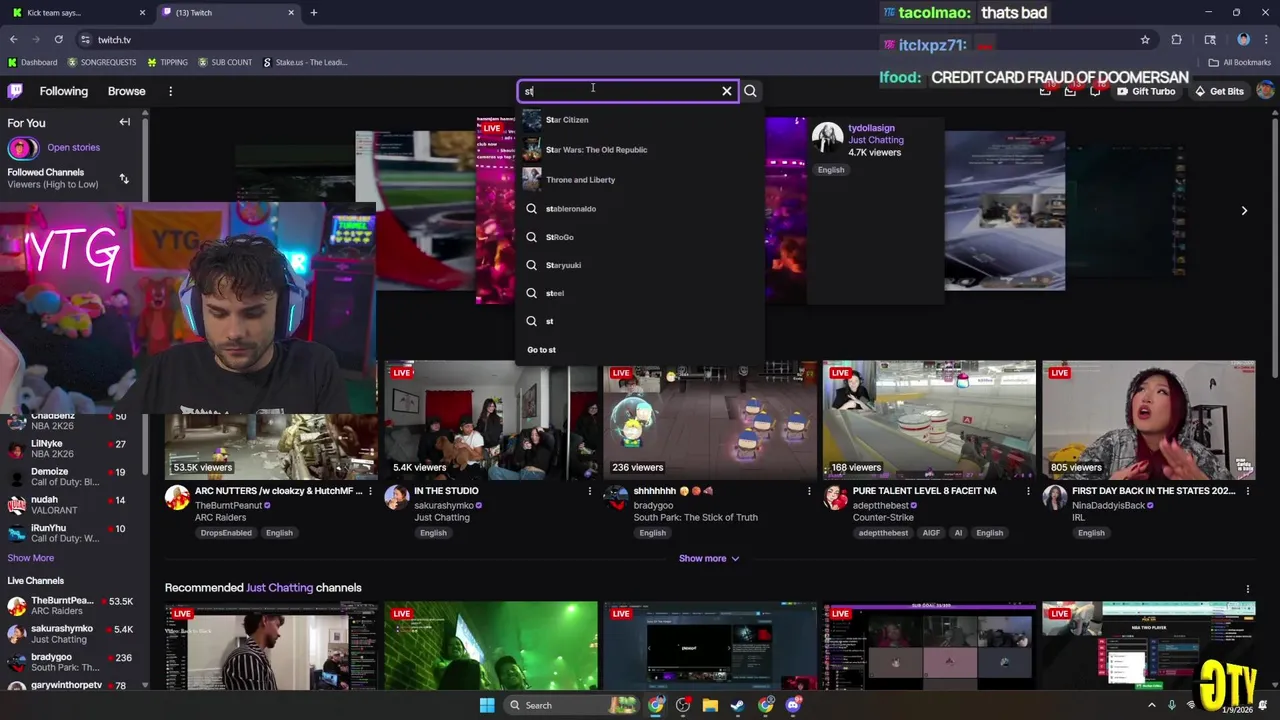Viewport: 1280px width, 720px height.
Task: Open the Windows Start menu
Action: pos(487,705)
